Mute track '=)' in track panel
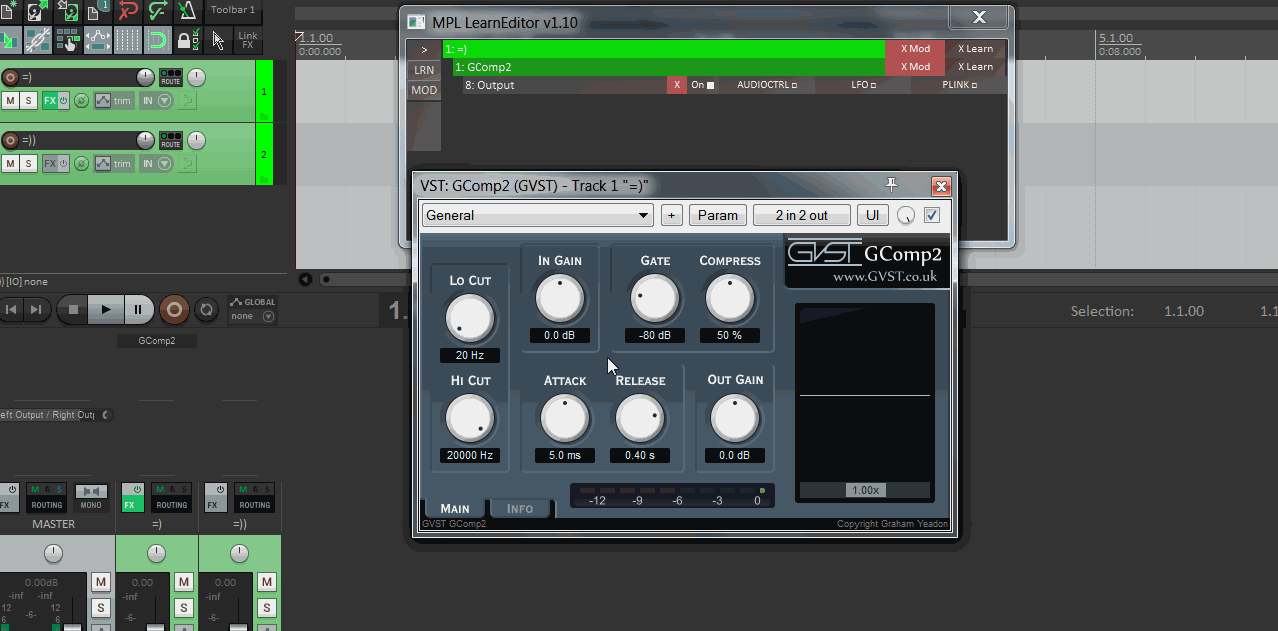This screenshot has height=631, width=1278. 10,101
